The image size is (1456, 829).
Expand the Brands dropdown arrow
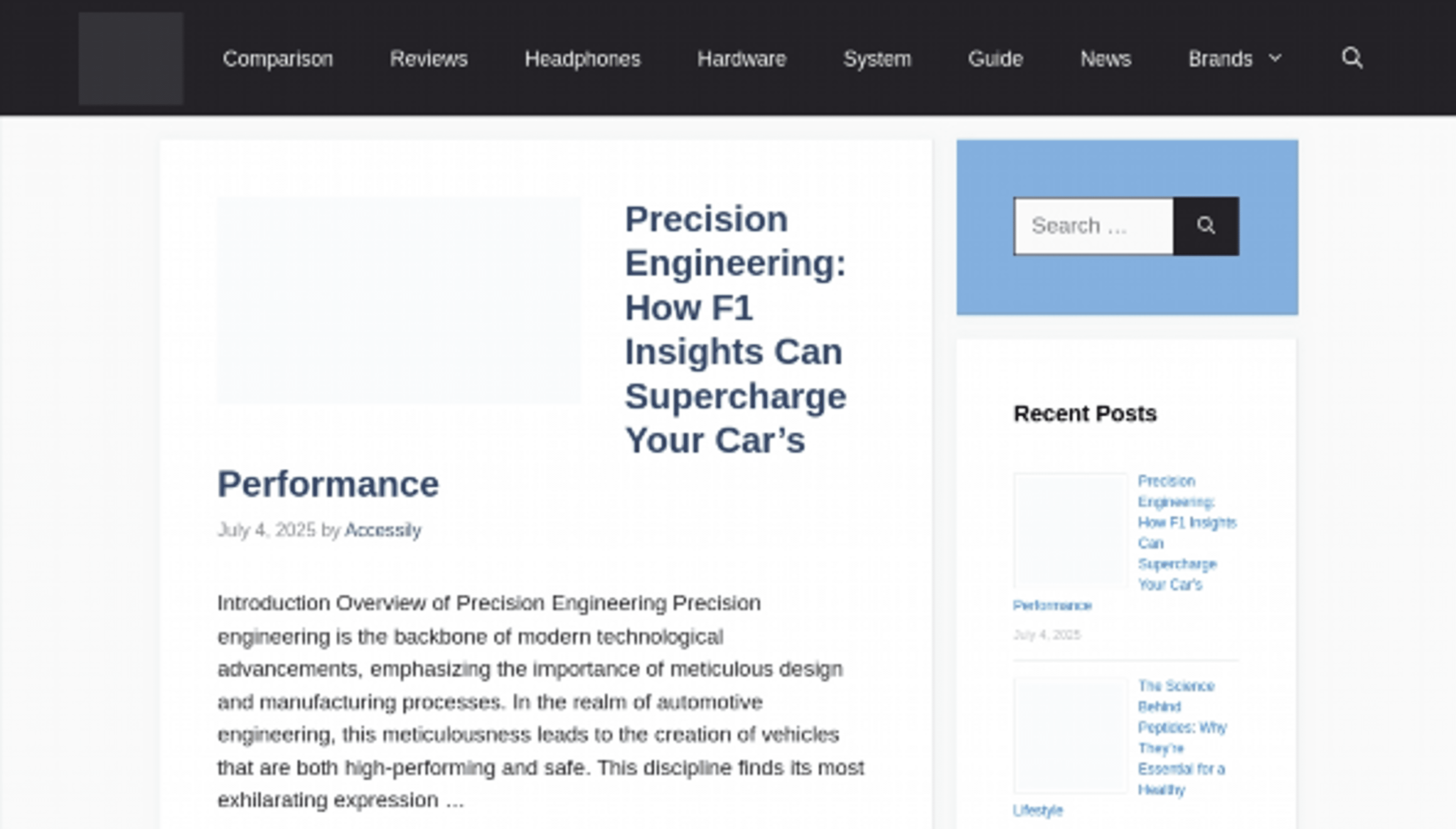click(1276, 58)
